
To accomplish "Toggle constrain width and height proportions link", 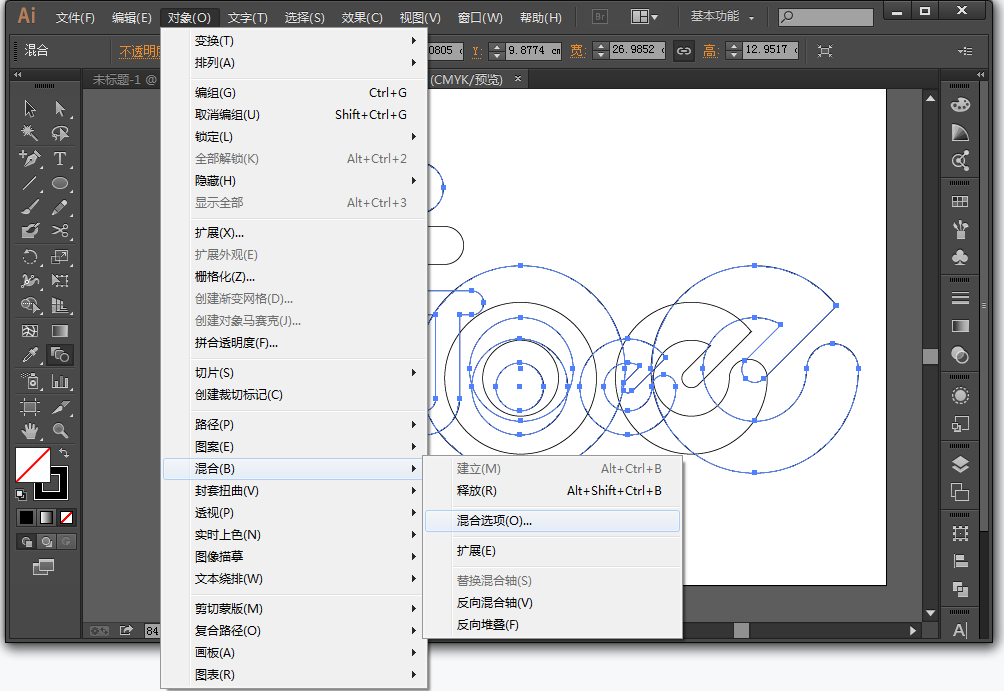I will [684, 51].
